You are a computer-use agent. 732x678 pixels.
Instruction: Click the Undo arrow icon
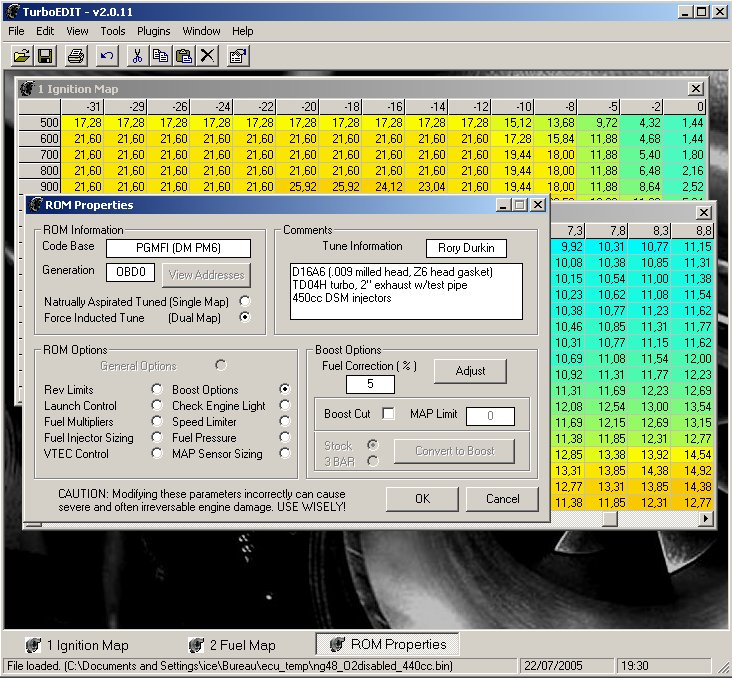(107, 56)
